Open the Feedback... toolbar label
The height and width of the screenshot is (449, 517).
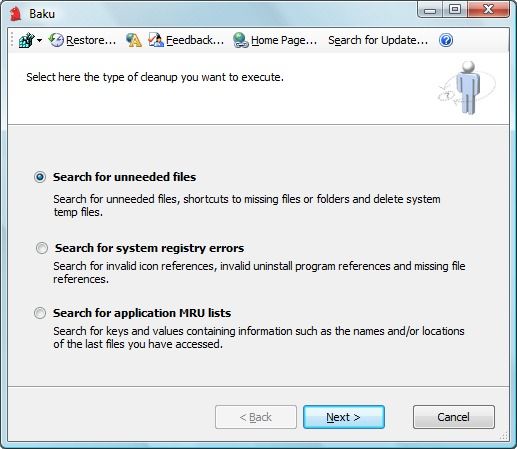coord(195,40)
